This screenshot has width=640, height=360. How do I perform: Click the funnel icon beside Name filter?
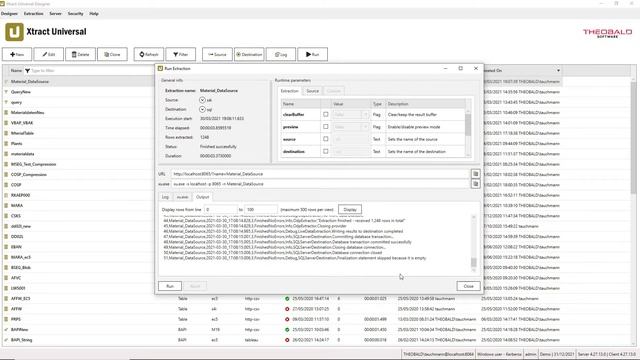[x=27, y=71]
